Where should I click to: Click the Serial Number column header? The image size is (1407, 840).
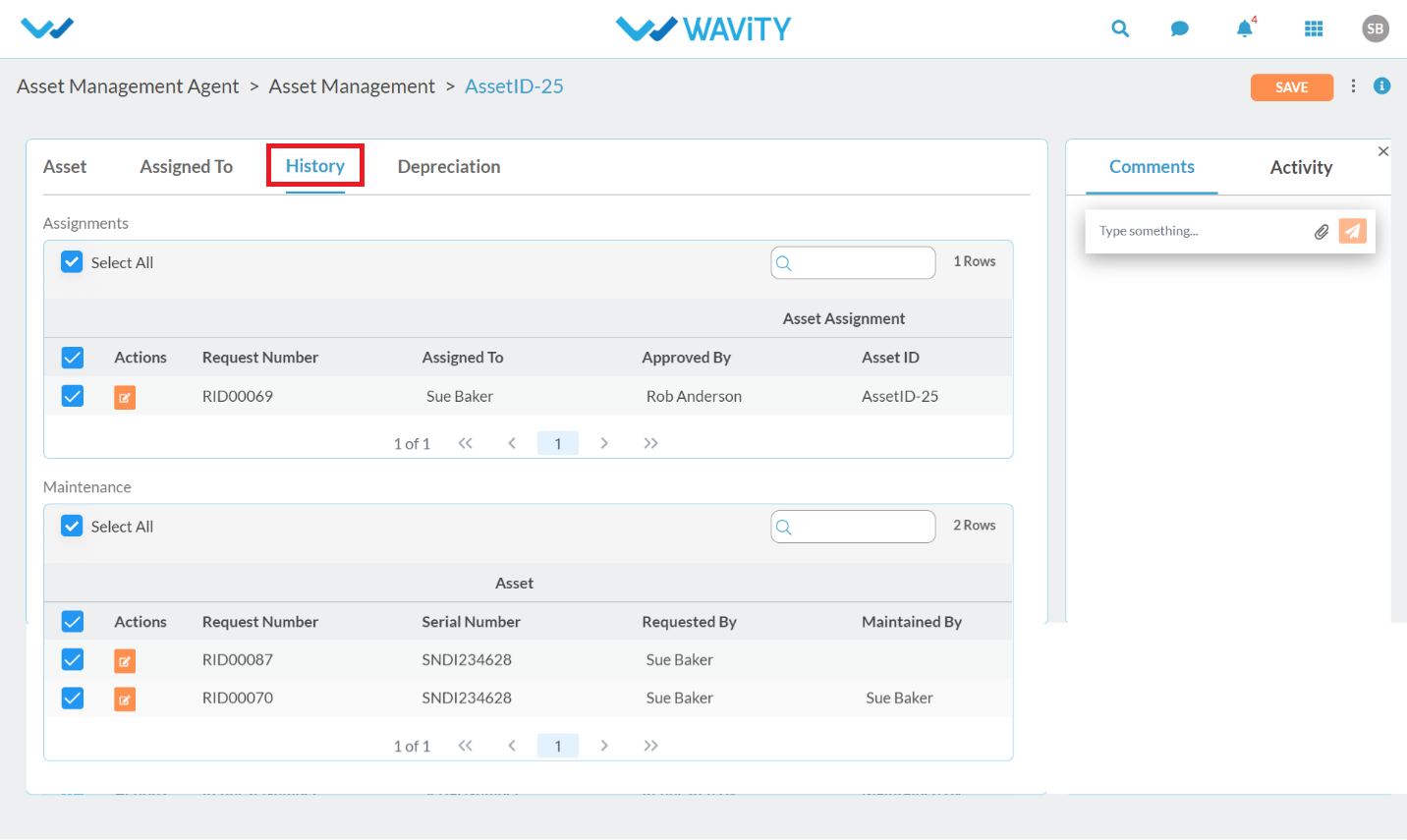(472, 622)
